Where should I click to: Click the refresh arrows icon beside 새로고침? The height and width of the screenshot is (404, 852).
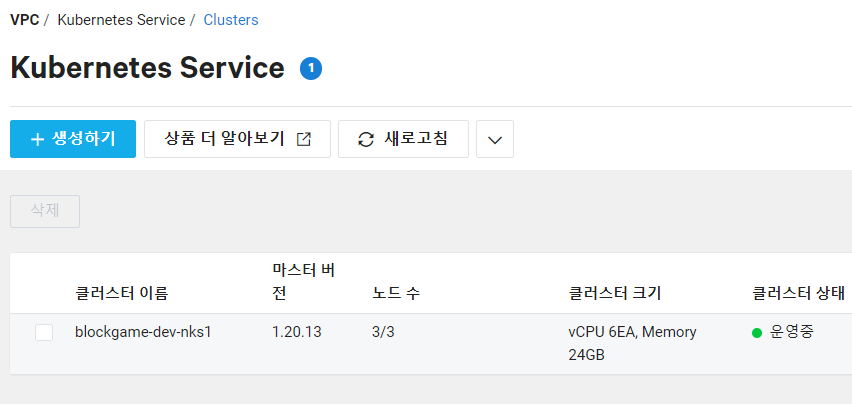pos(366,140)
